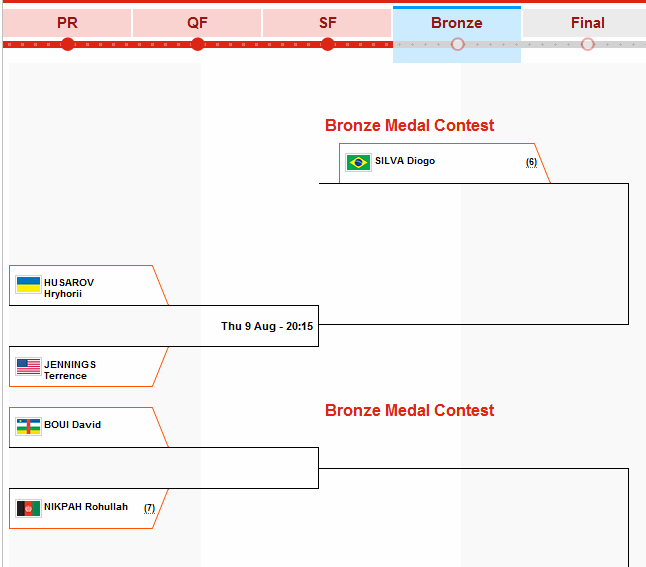Click the Ukraine flag next to Husarov
This screenshot has width=646, height=567.
tap(28, 285)
